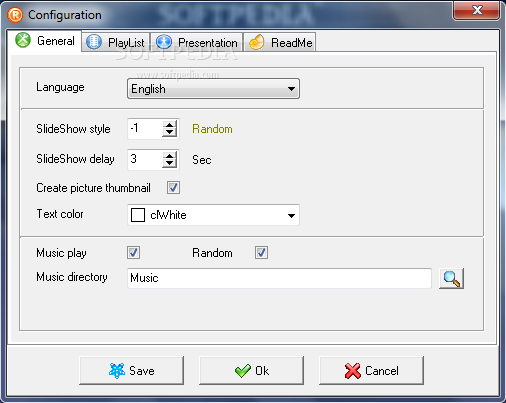Image resolution: width=506 pixels, height=403 pixels.
Task: Browse for music directory with magnifier icon
Action: 451,278
